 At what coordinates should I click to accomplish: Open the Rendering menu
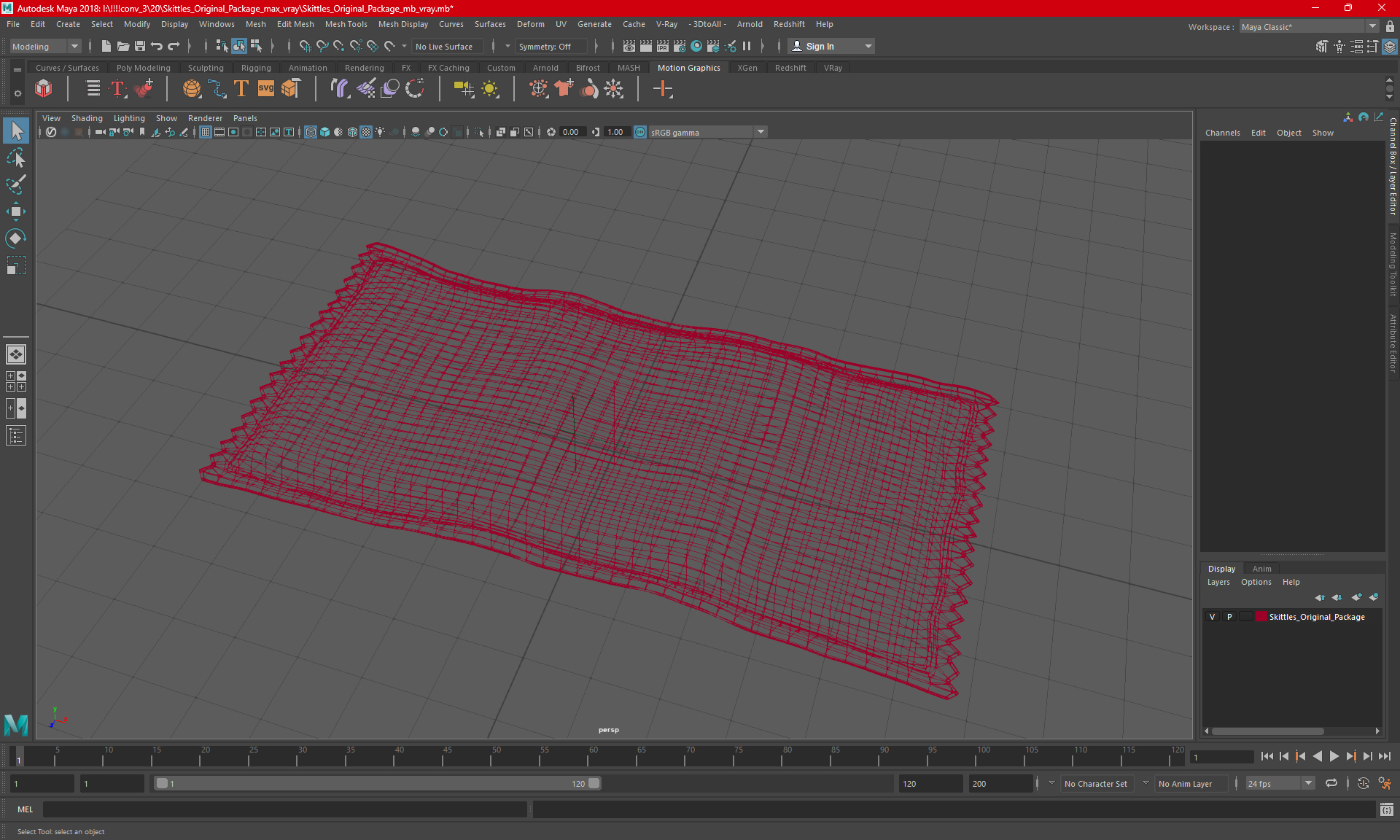pos(362,68)
